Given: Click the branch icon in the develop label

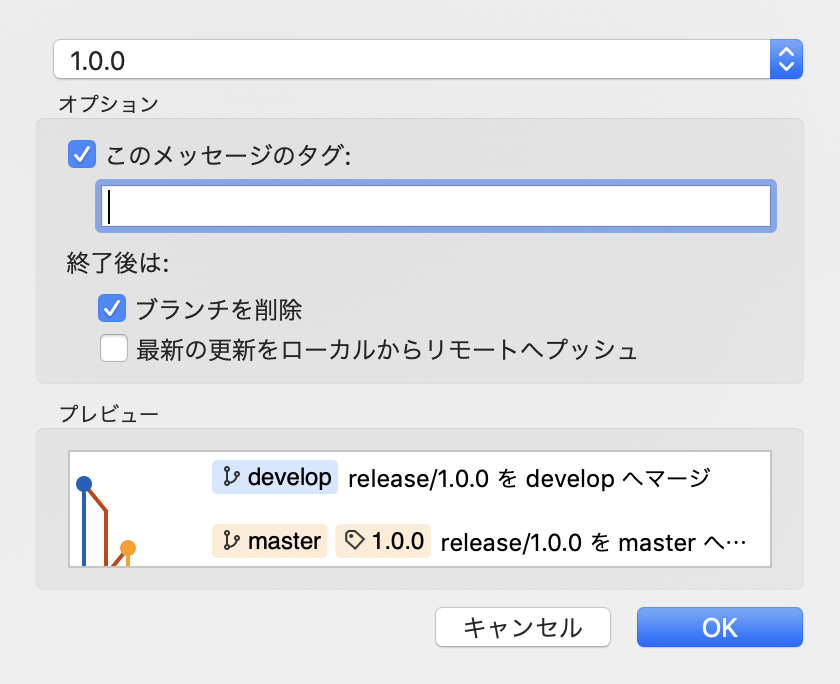Looking at the screenshot, I should (x=230, y=477).
